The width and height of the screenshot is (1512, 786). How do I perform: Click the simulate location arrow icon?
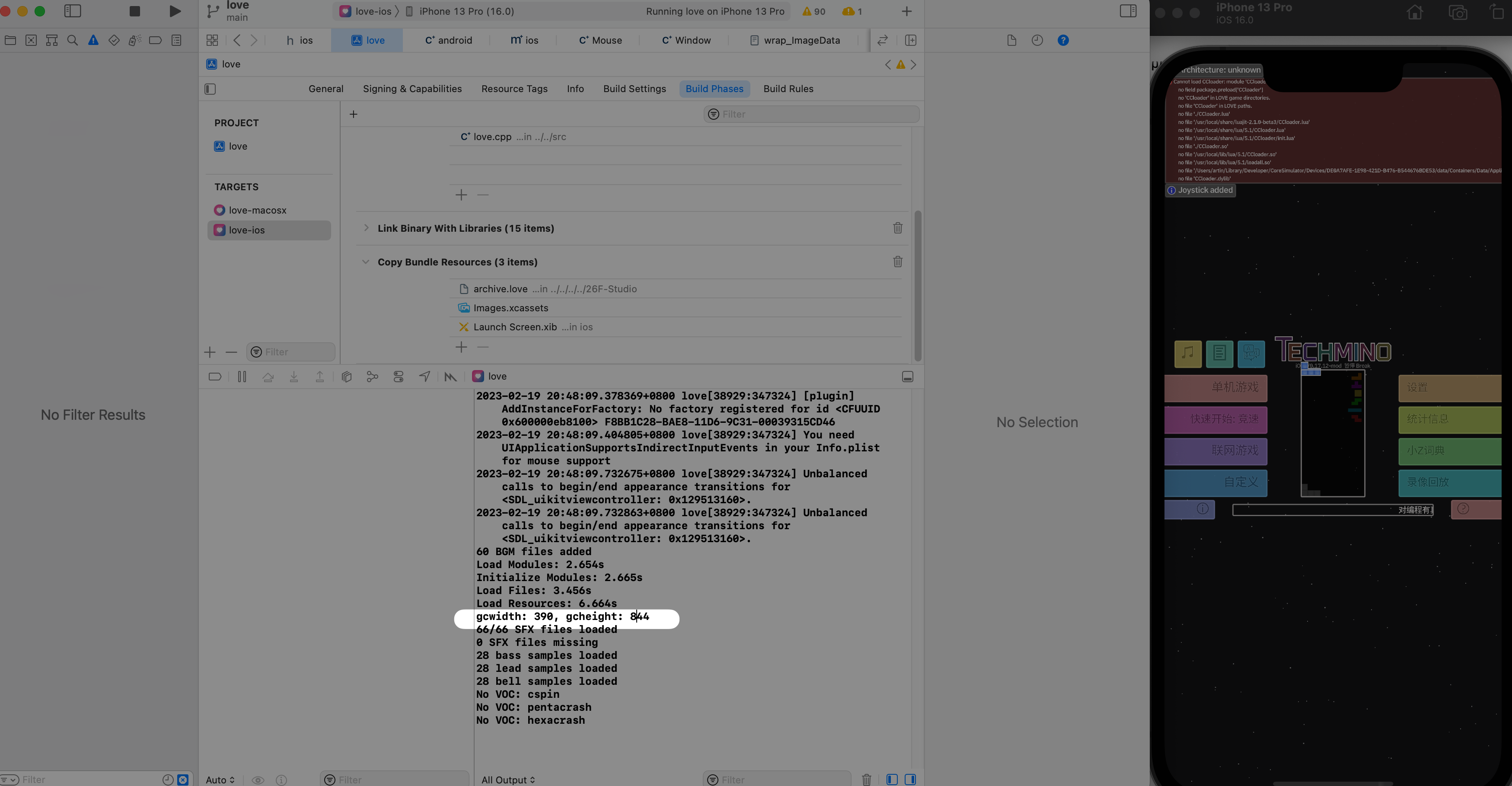424,377
